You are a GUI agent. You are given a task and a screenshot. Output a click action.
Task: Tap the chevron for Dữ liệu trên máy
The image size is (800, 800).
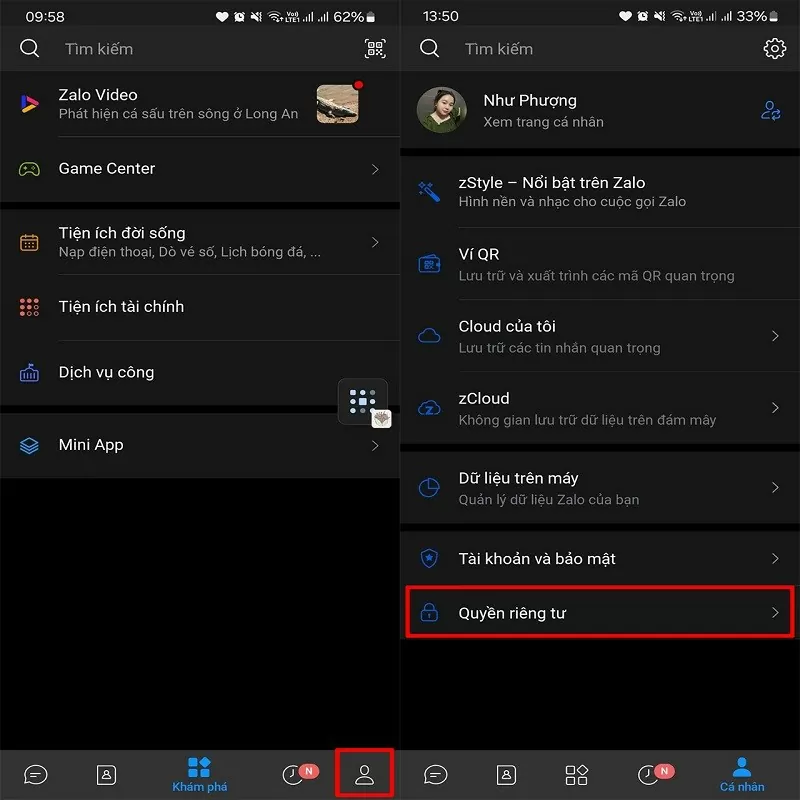click(x=775, y=488)
